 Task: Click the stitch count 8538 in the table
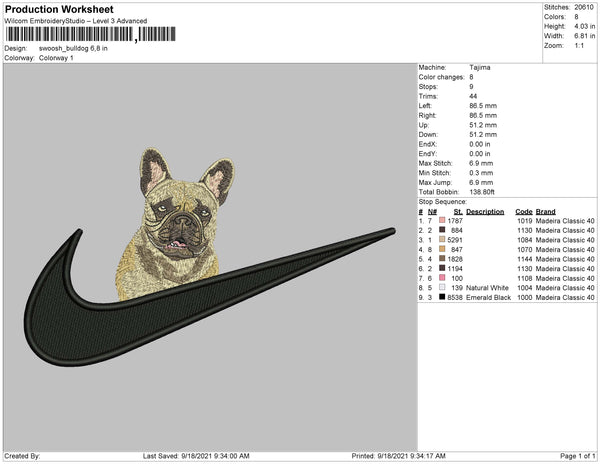[x=455, y=297]
